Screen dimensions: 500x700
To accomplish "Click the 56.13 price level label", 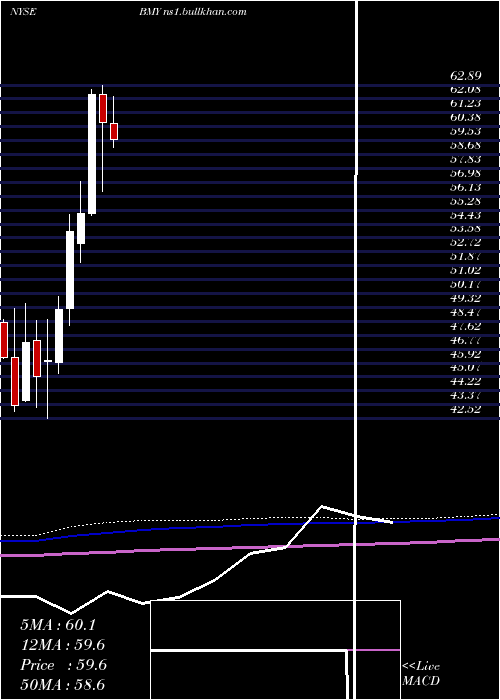I will click(x=465, y=188).
